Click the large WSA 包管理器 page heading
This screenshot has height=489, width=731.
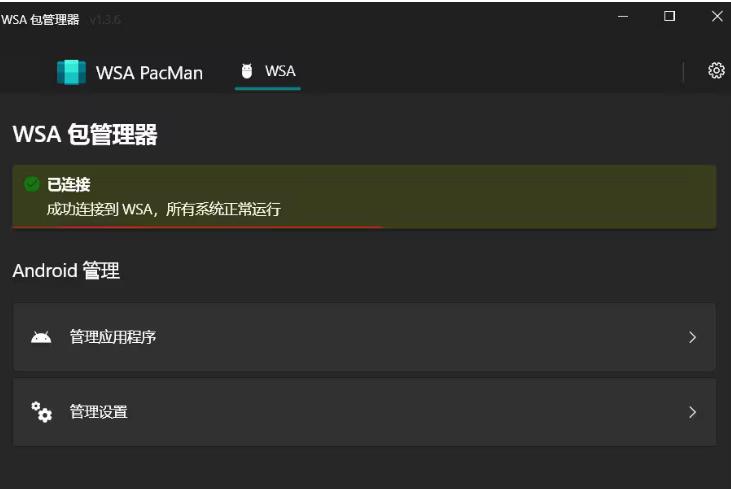tap(85, 134)
